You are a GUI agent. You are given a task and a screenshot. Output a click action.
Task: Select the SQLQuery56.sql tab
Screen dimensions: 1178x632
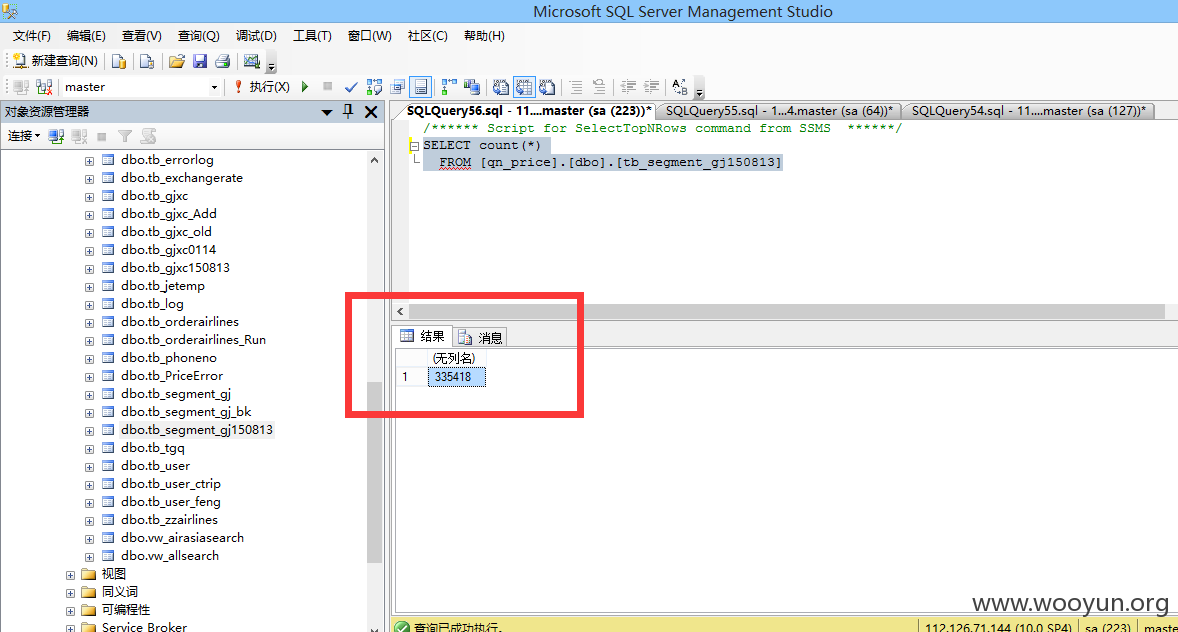coord(528,110)
